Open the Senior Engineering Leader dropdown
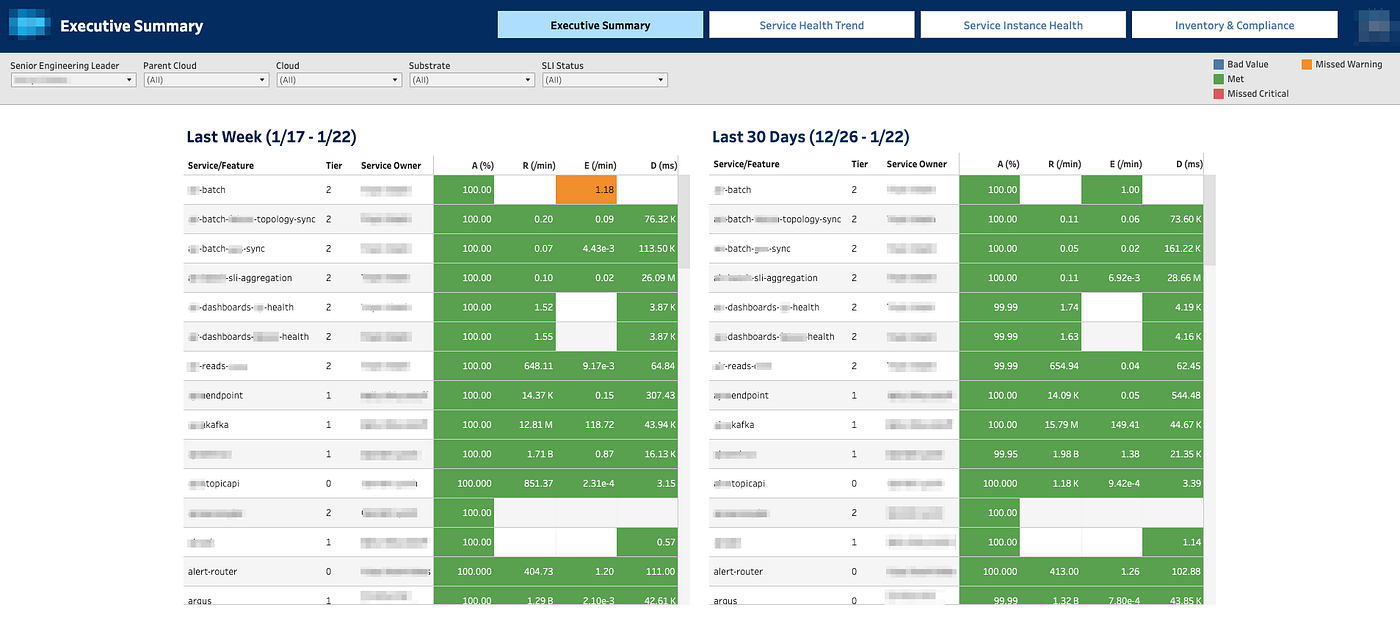The image size is (1400, 626). pos(73,80)
